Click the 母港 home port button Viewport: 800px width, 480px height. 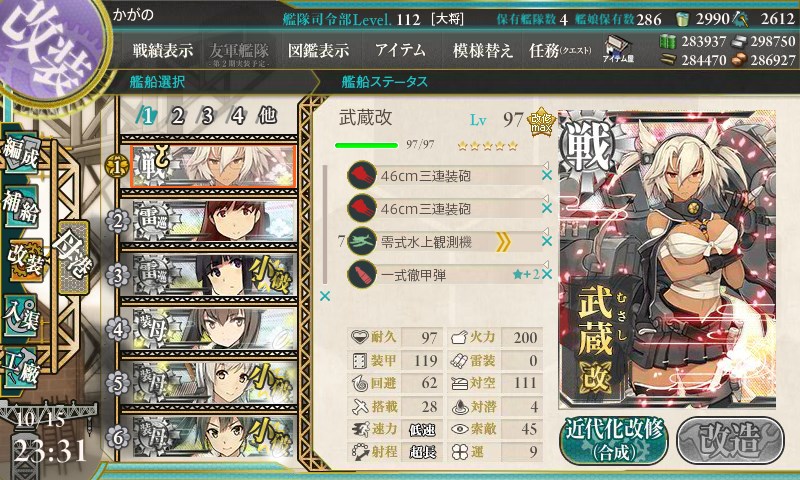(73, 258)
